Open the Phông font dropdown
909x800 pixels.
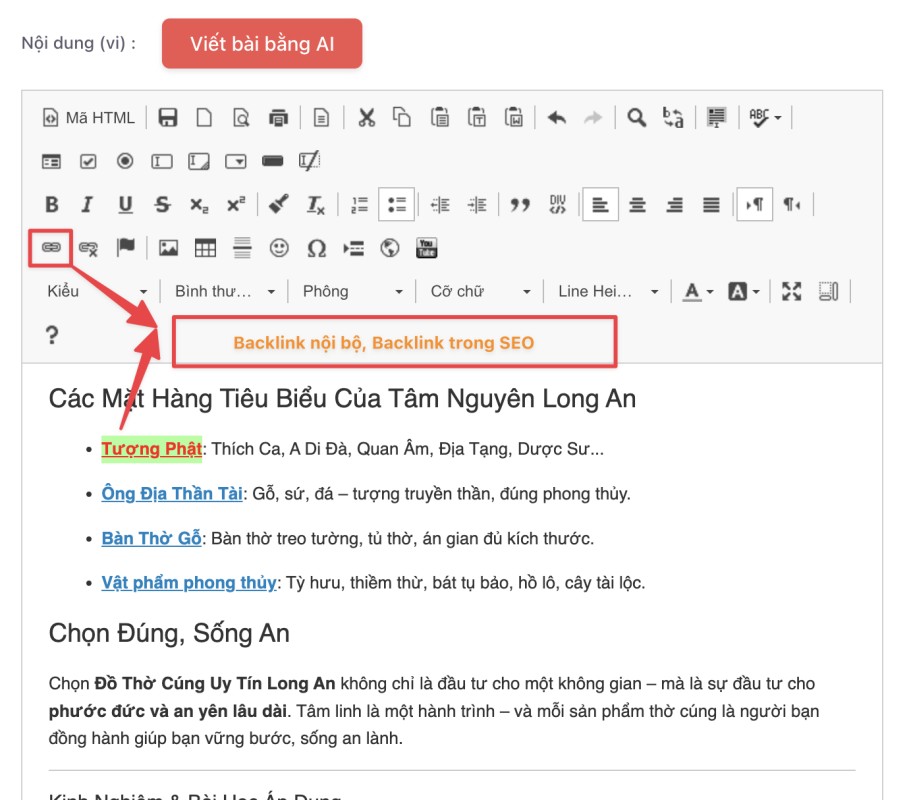352,291
